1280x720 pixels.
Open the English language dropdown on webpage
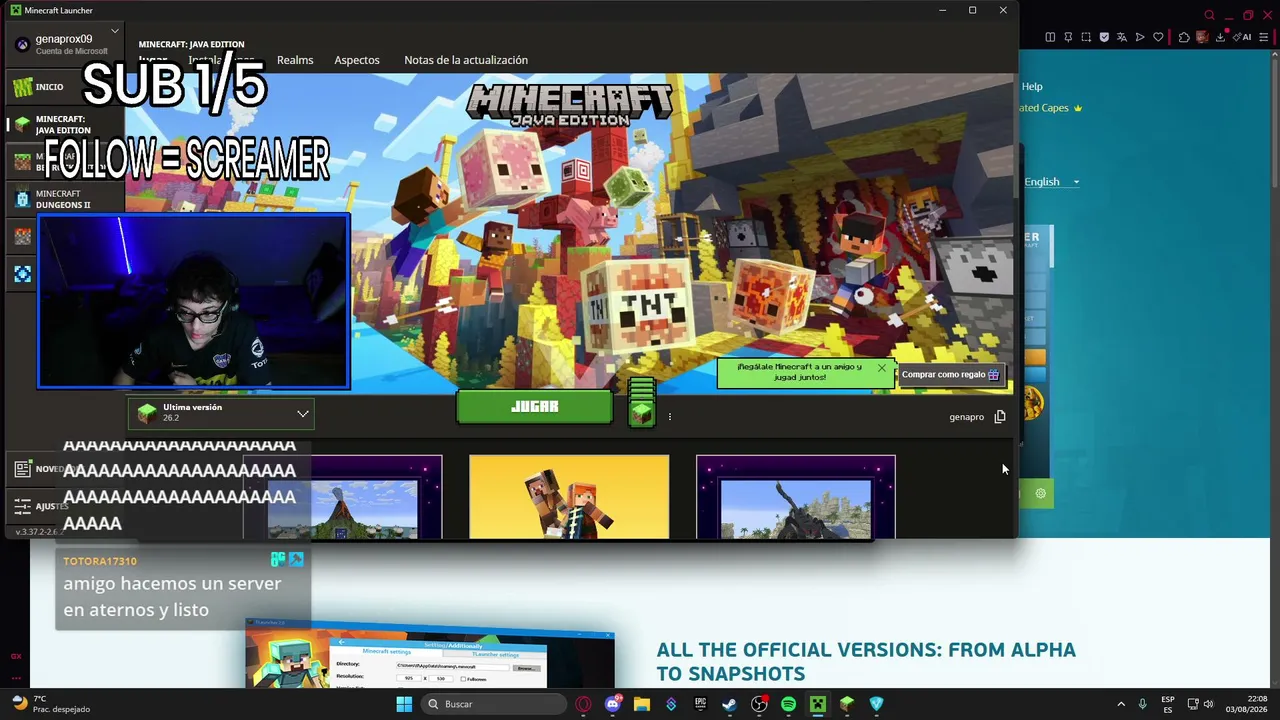(x=1052, y=182)
